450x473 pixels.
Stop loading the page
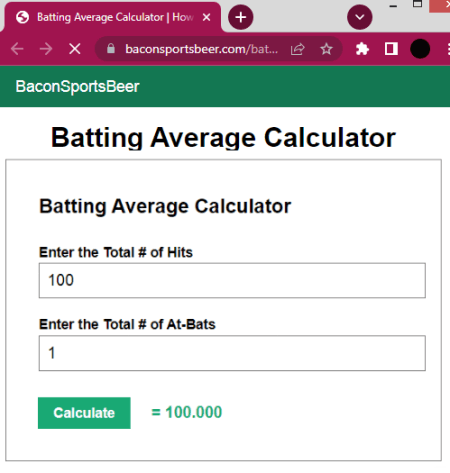click(x=75, y=49)
